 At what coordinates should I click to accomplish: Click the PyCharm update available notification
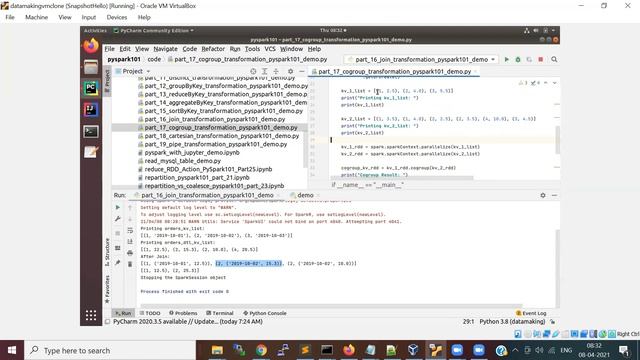[188, 322]
